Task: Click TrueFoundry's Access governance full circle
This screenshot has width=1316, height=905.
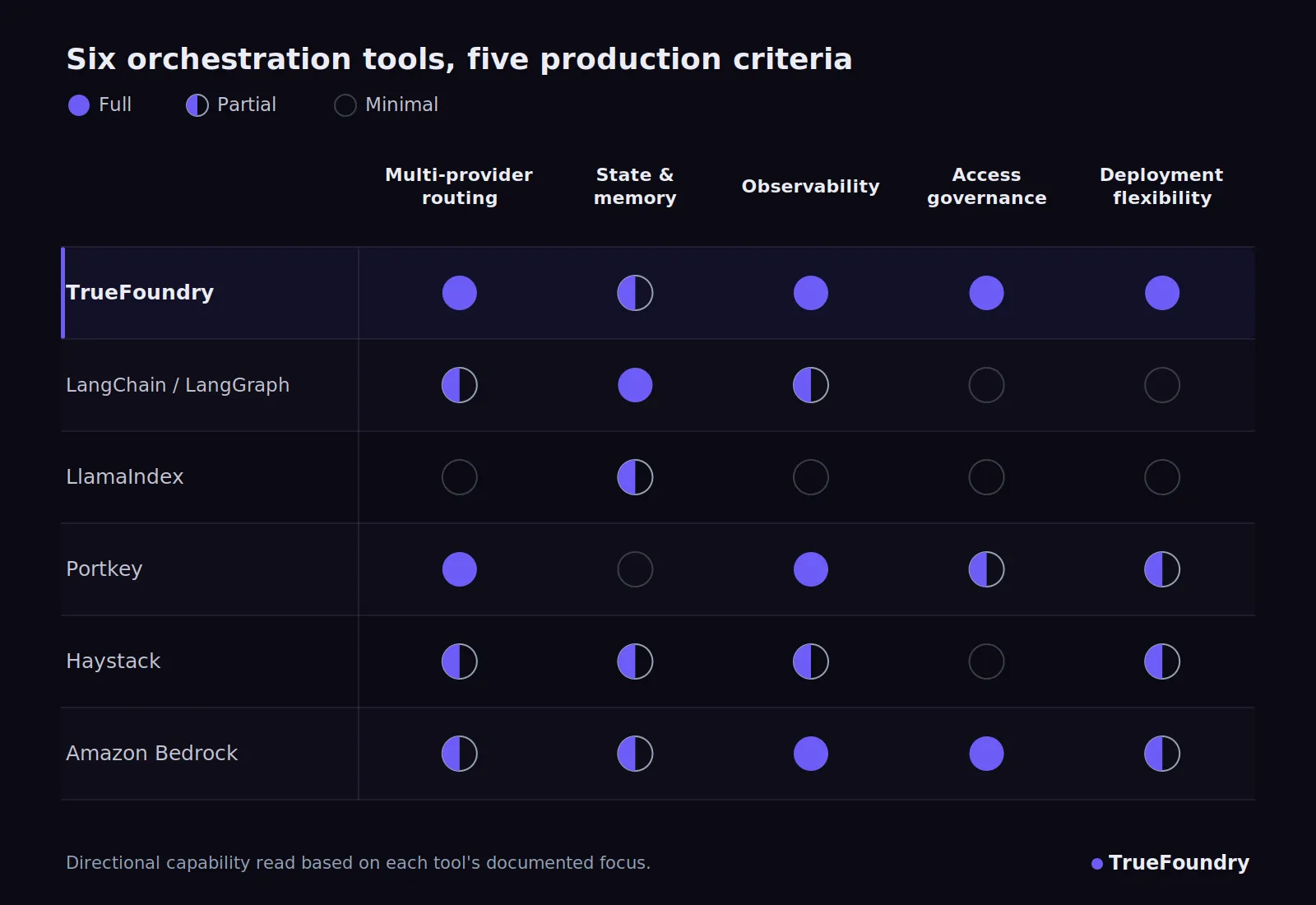Action: click(986, 293)
